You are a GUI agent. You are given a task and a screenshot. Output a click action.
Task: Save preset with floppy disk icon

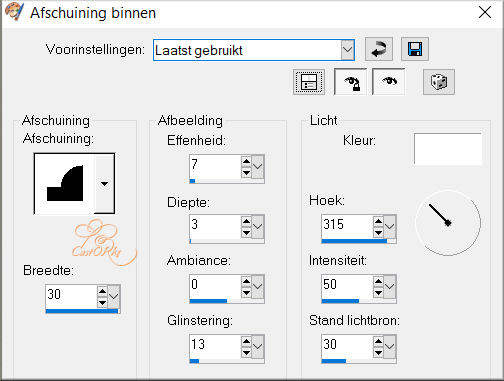415,49
